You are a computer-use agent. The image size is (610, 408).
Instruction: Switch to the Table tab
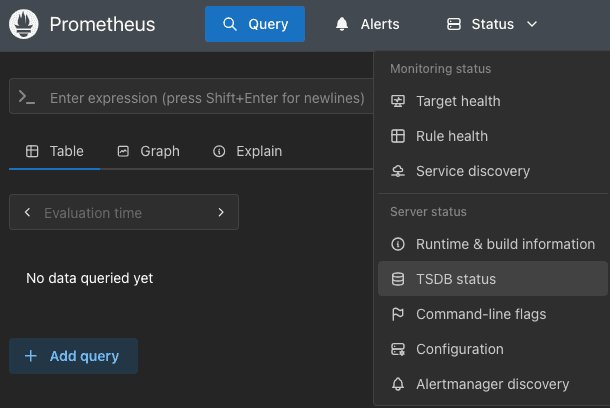coord(54,151)
